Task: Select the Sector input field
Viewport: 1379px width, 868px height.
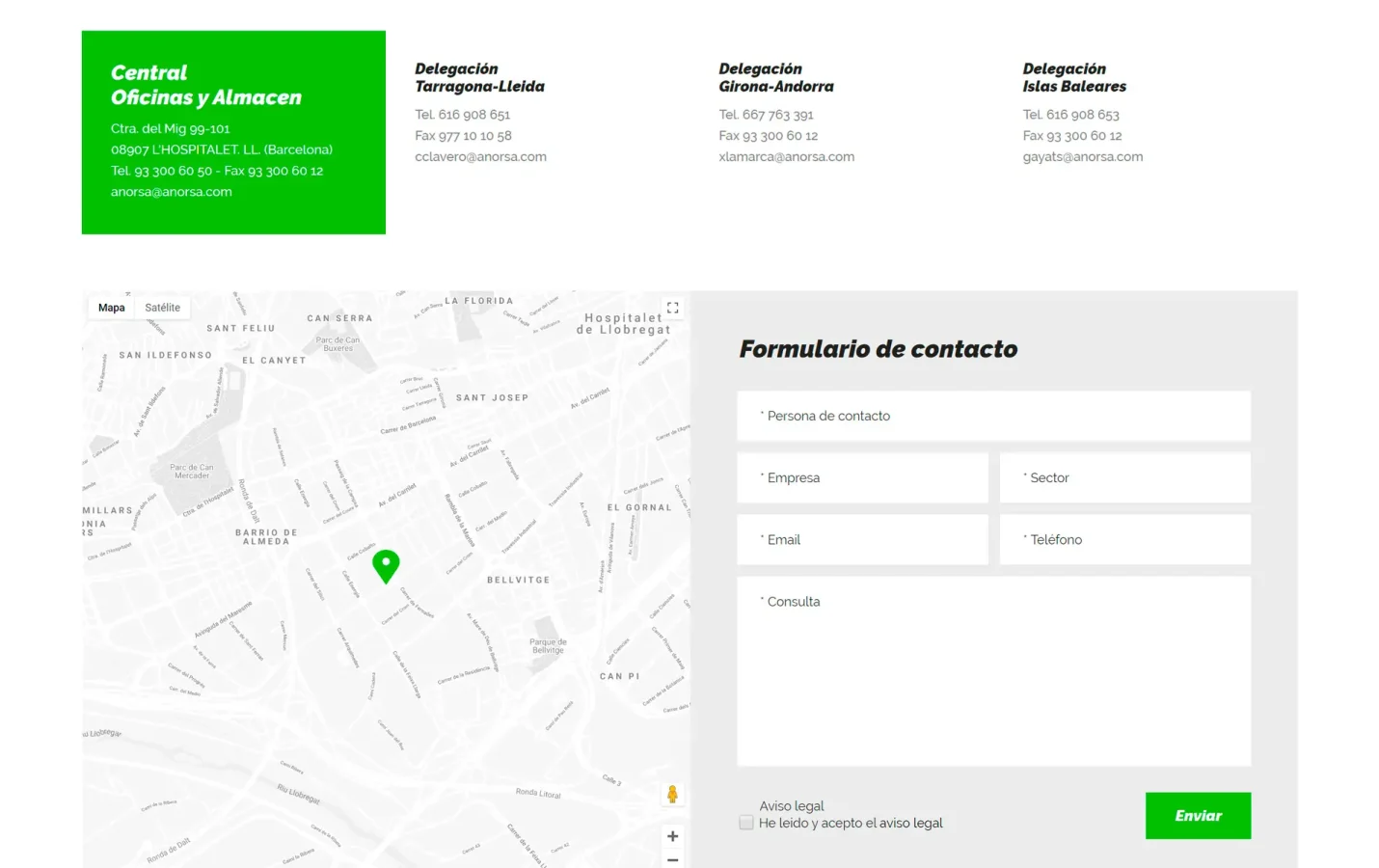Action: click(1124, 477)
